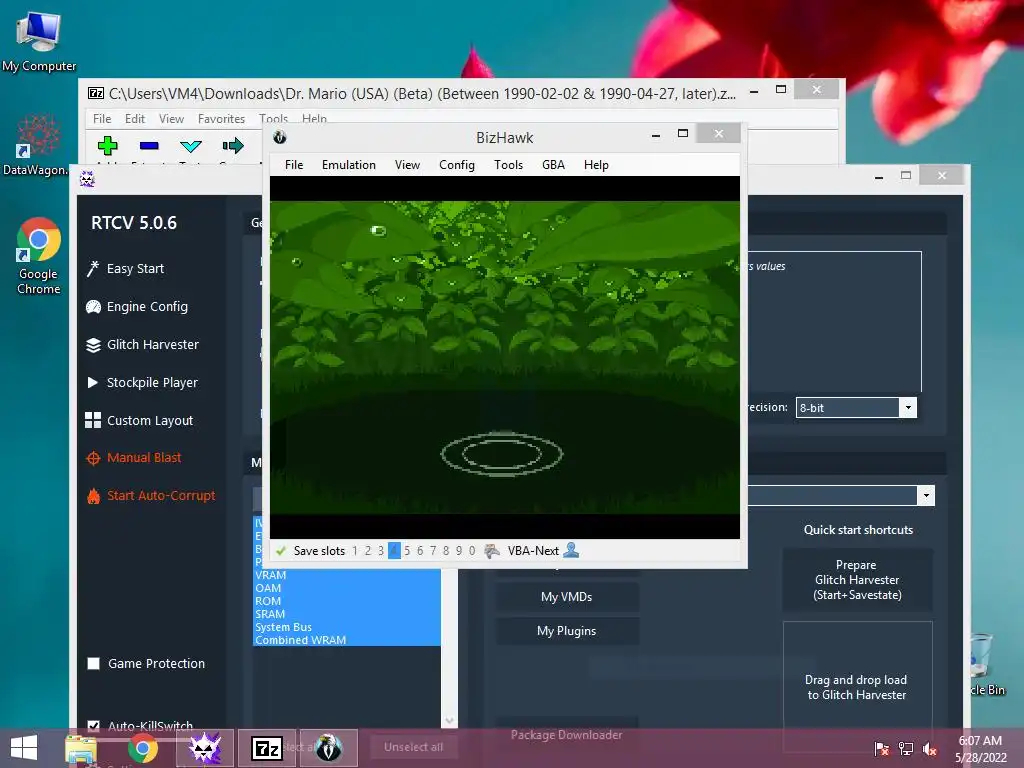Click the Drag and drop load area
This screenshot has width=1024, height=768.
click(857, 687)
